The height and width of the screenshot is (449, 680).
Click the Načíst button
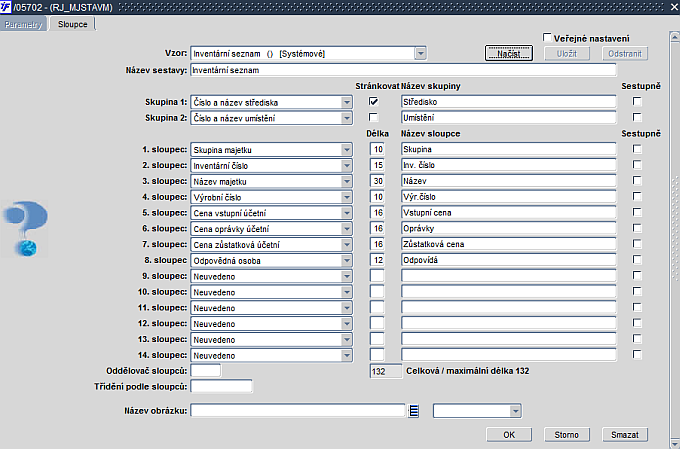point(509,53)
